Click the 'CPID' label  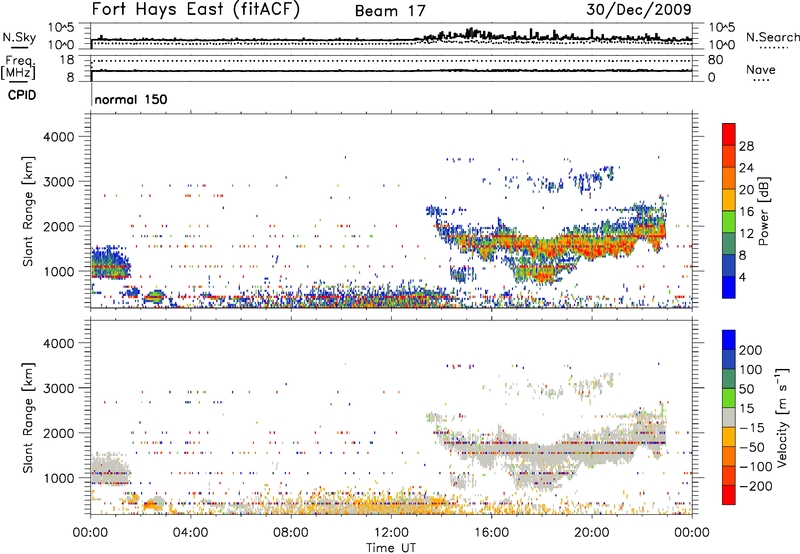(x=22, y=95)
